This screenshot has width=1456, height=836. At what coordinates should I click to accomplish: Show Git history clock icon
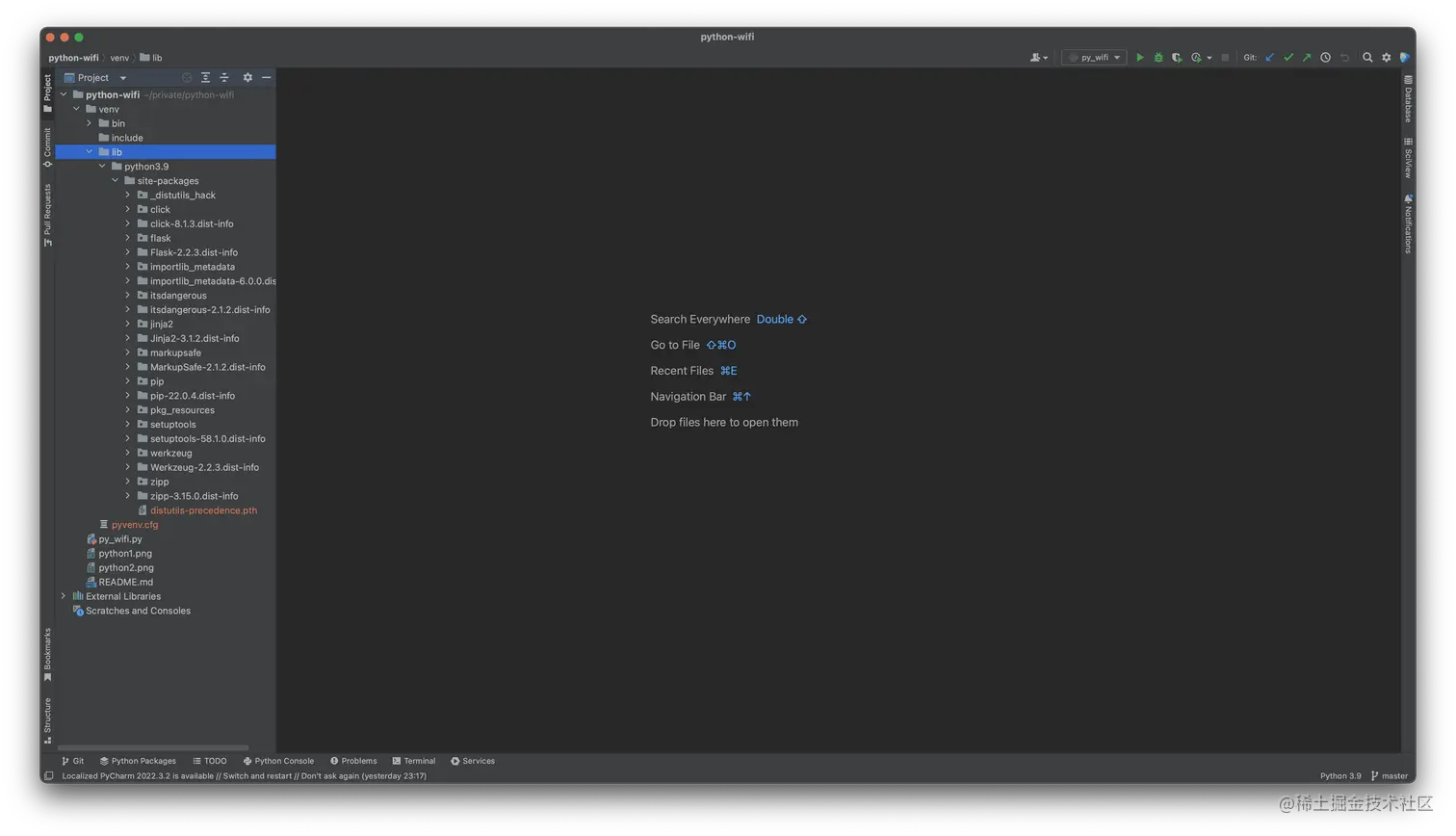(1326, 58)
